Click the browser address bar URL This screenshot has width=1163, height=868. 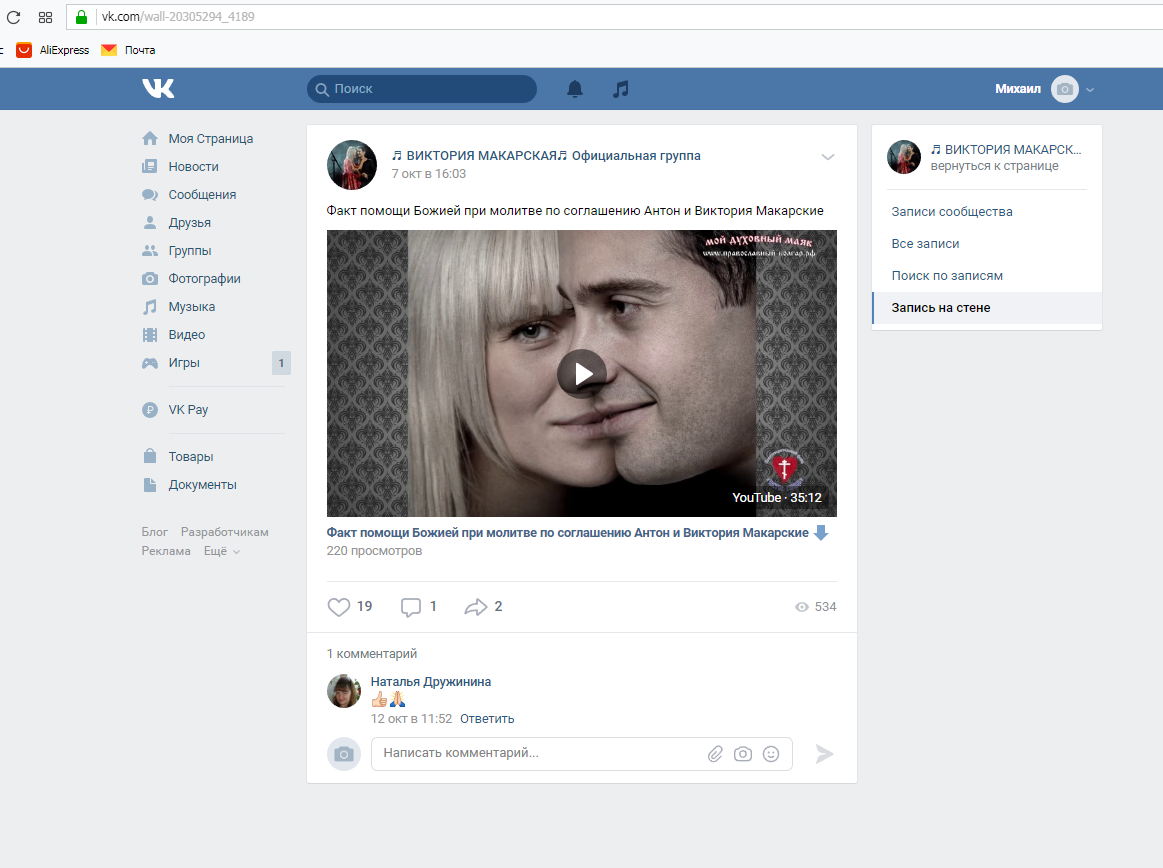[178, 16]
